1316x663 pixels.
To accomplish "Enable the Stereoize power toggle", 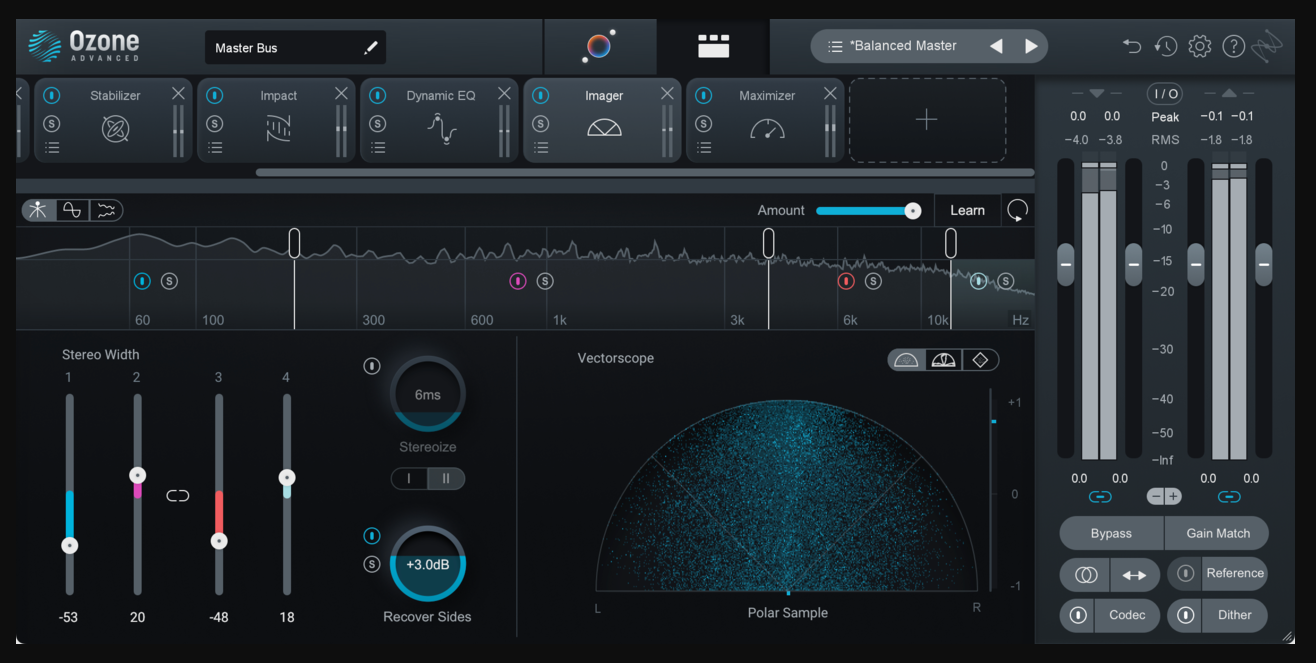I will click(x=372, y=366).
